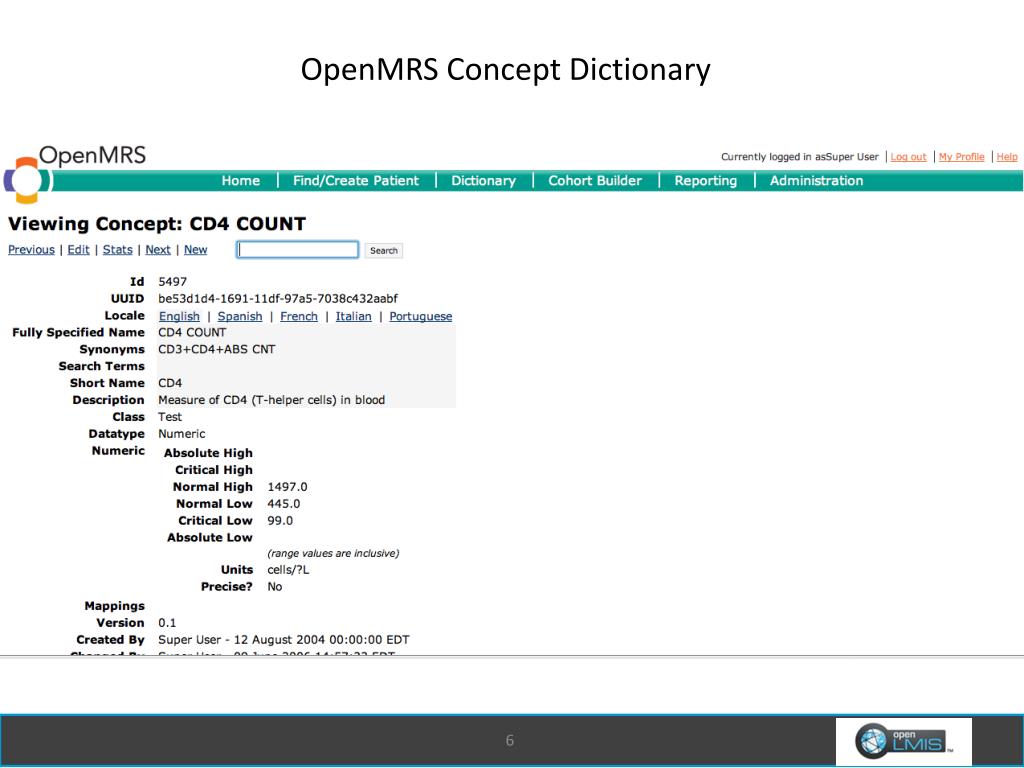Screen dimensions: 1024x768
Task: Open My Profile link
Action: pos(961,157)
